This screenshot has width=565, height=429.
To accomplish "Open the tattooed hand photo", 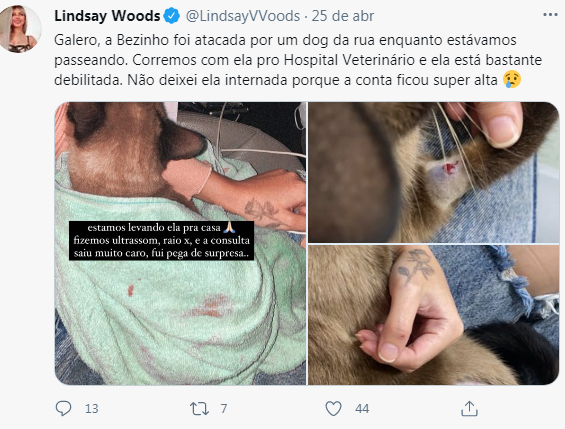I will (433, 315).
